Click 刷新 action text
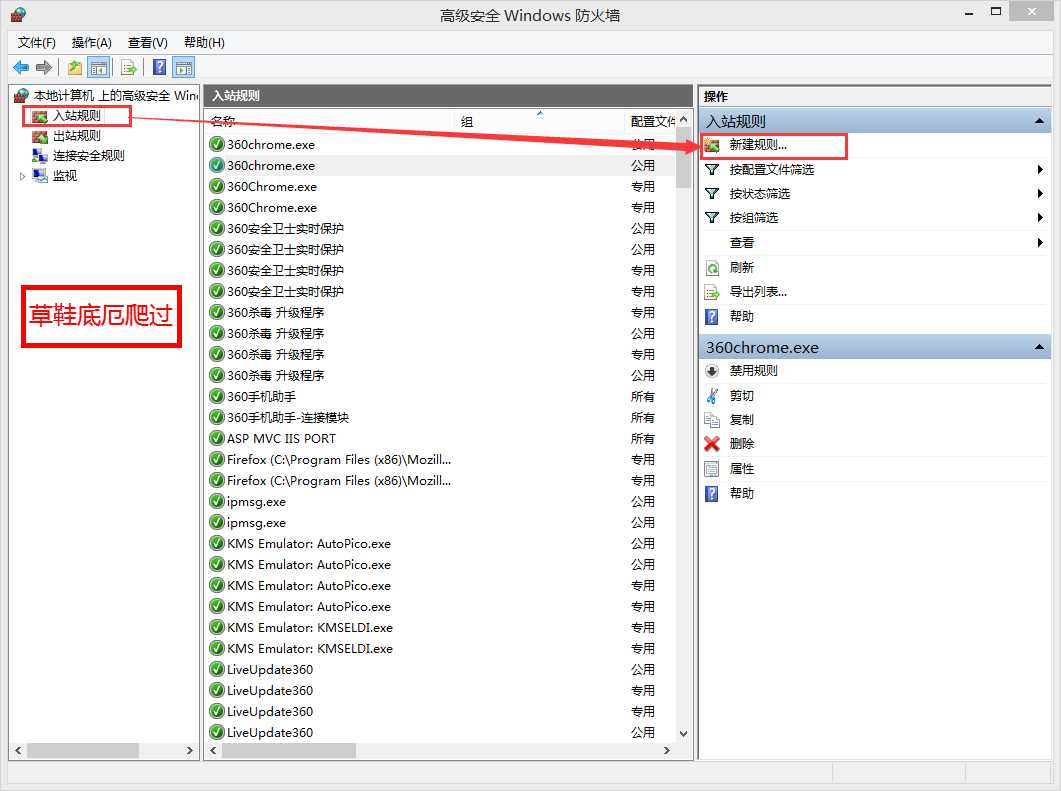The height and width of the screenshot is (791, 1061). click(x=742, y=267)
